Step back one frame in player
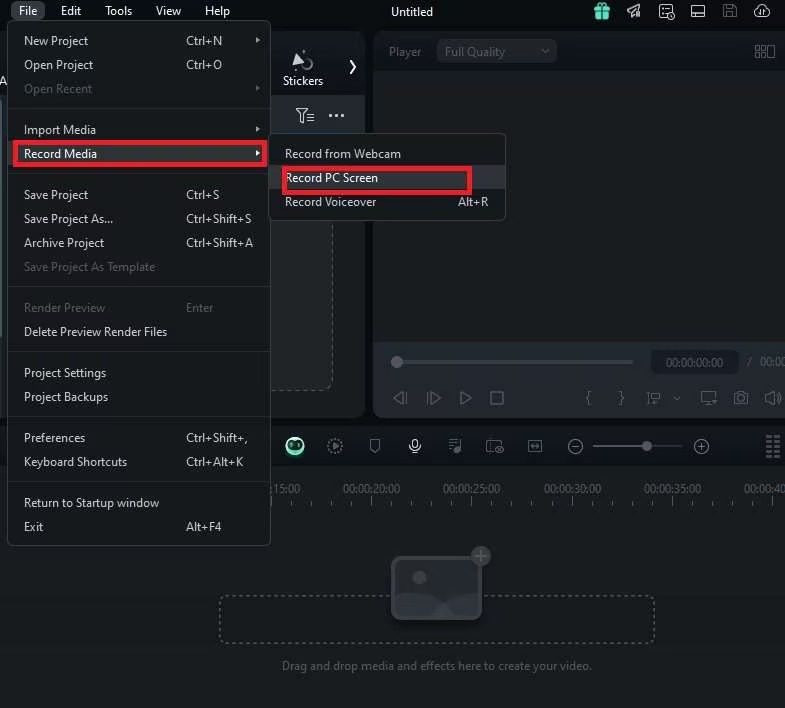 coord(401,398)
